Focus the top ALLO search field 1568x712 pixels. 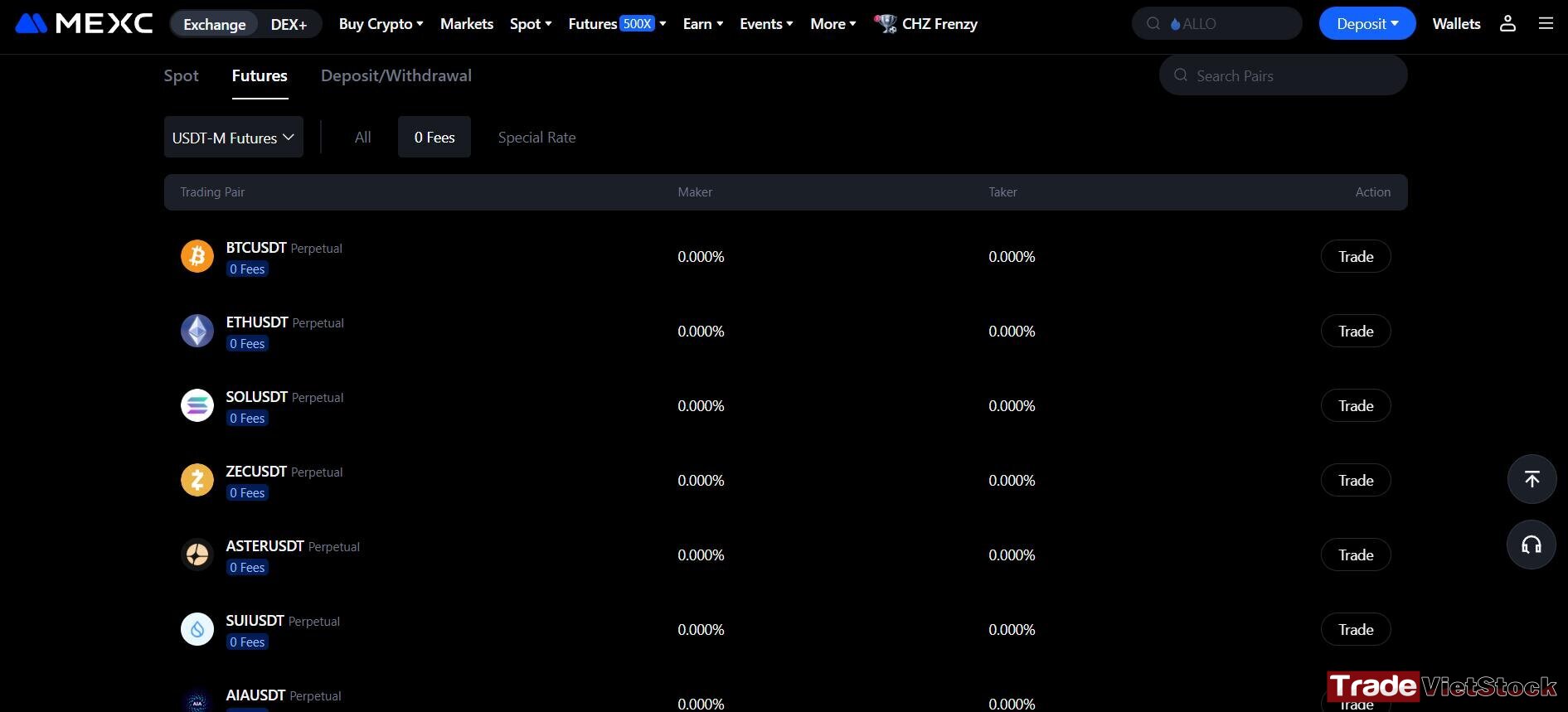pos(1217,23)
